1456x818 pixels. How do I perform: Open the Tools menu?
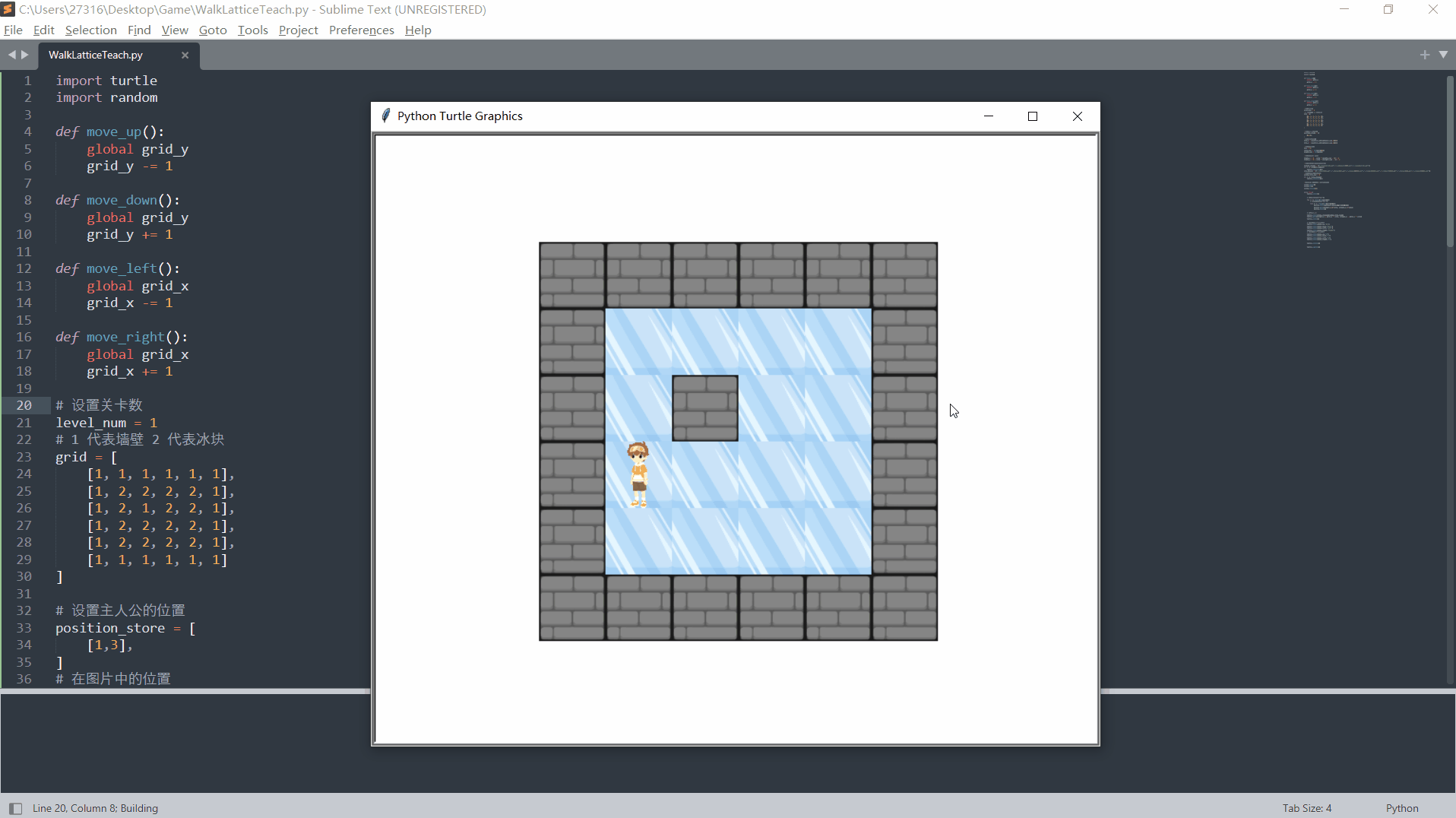point(252,30)
